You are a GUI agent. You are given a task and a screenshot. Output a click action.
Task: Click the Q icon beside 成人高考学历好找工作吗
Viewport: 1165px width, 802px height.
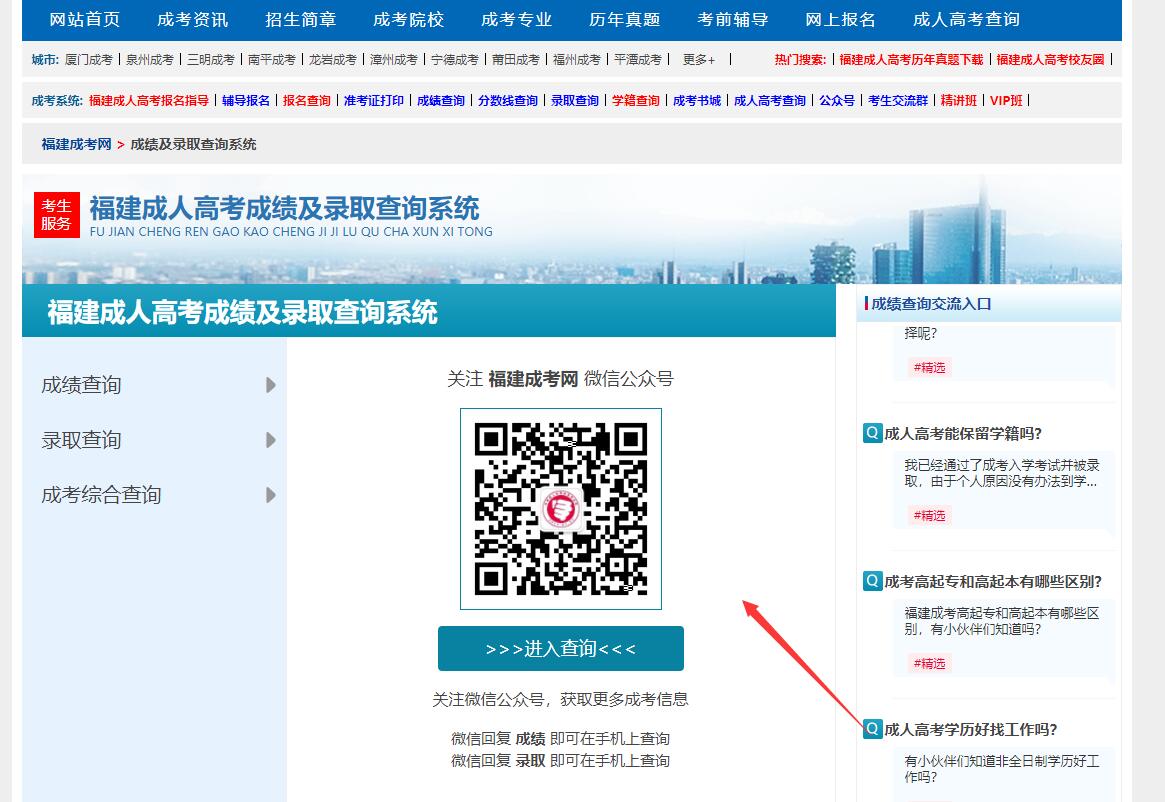(872, 729)
